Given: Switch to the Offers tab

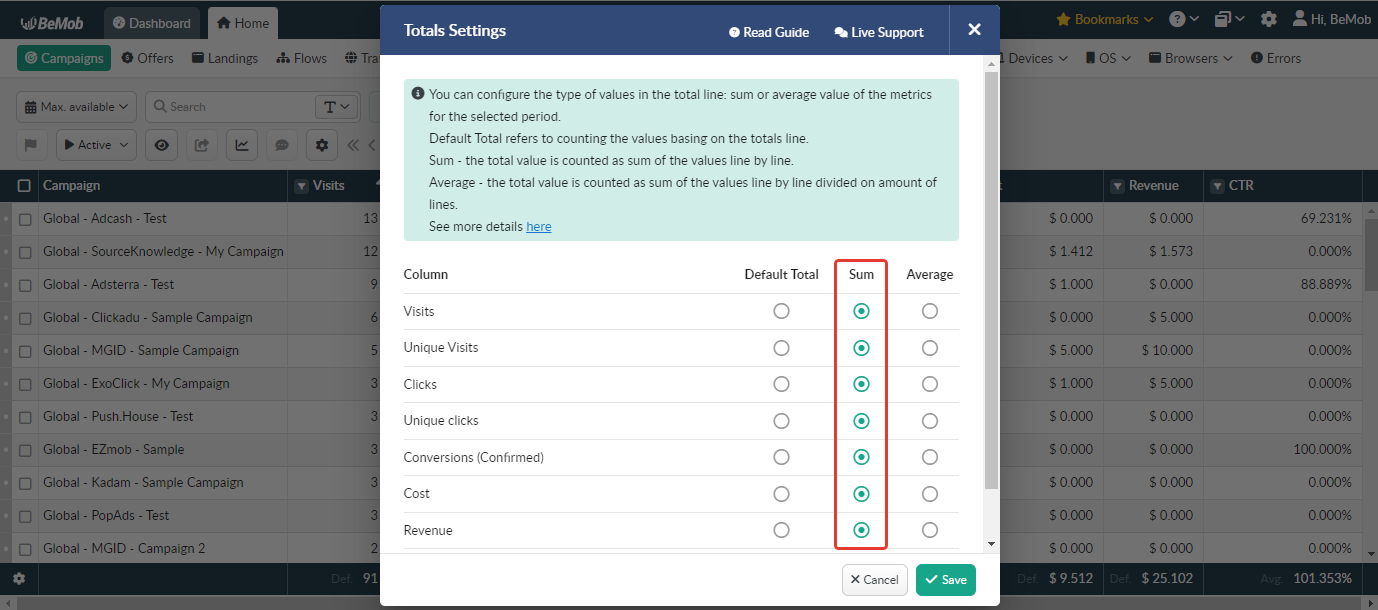Looking at the screenshot, I should 147,57.
